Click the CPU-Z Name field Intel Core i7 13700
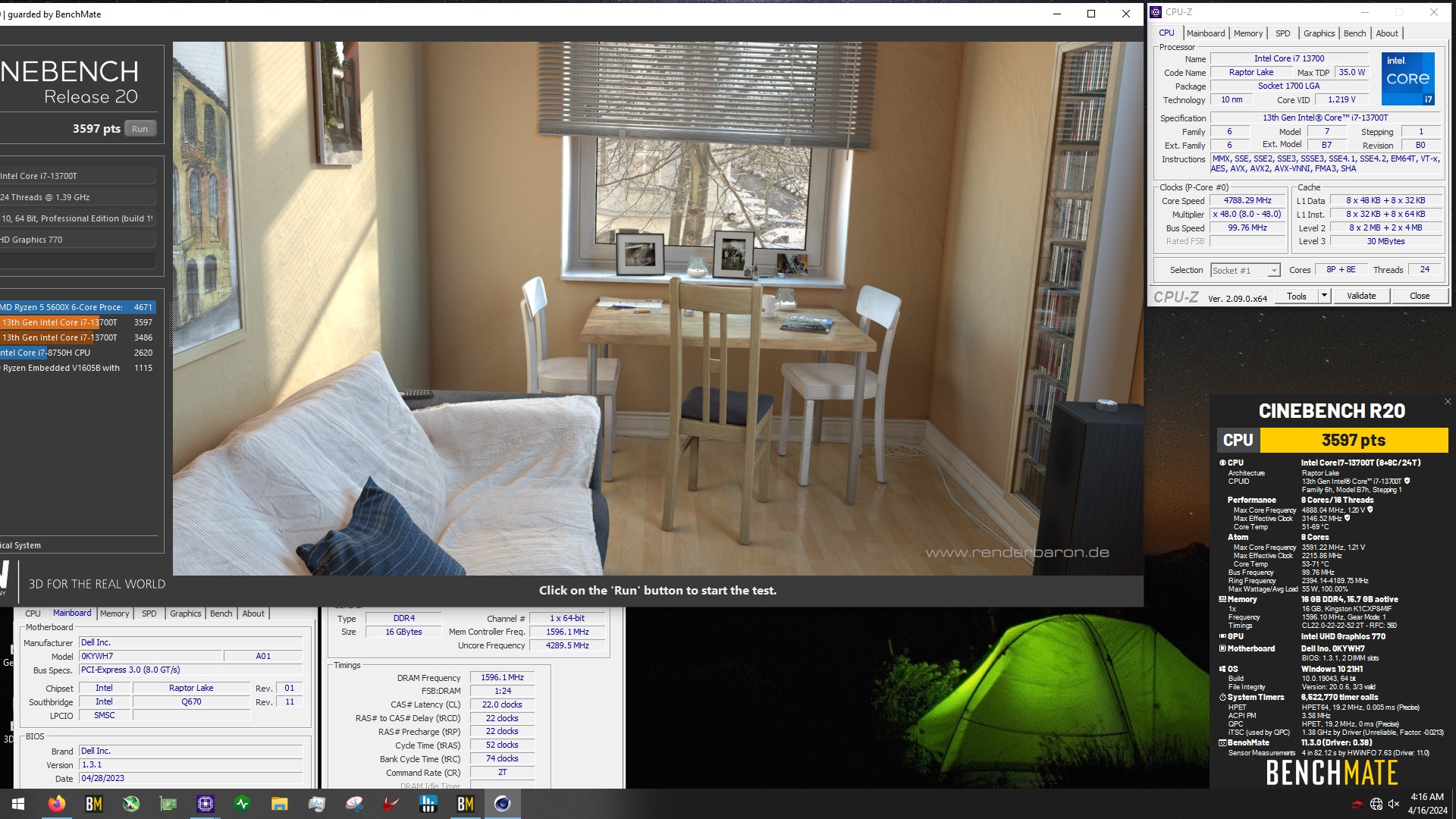This screenshot has height=819, width=1456. [1289, 58]
